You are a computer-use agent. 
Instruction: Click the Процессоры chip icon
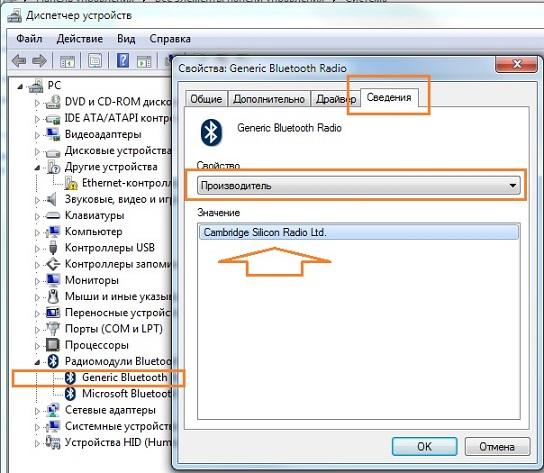point(53,345)
